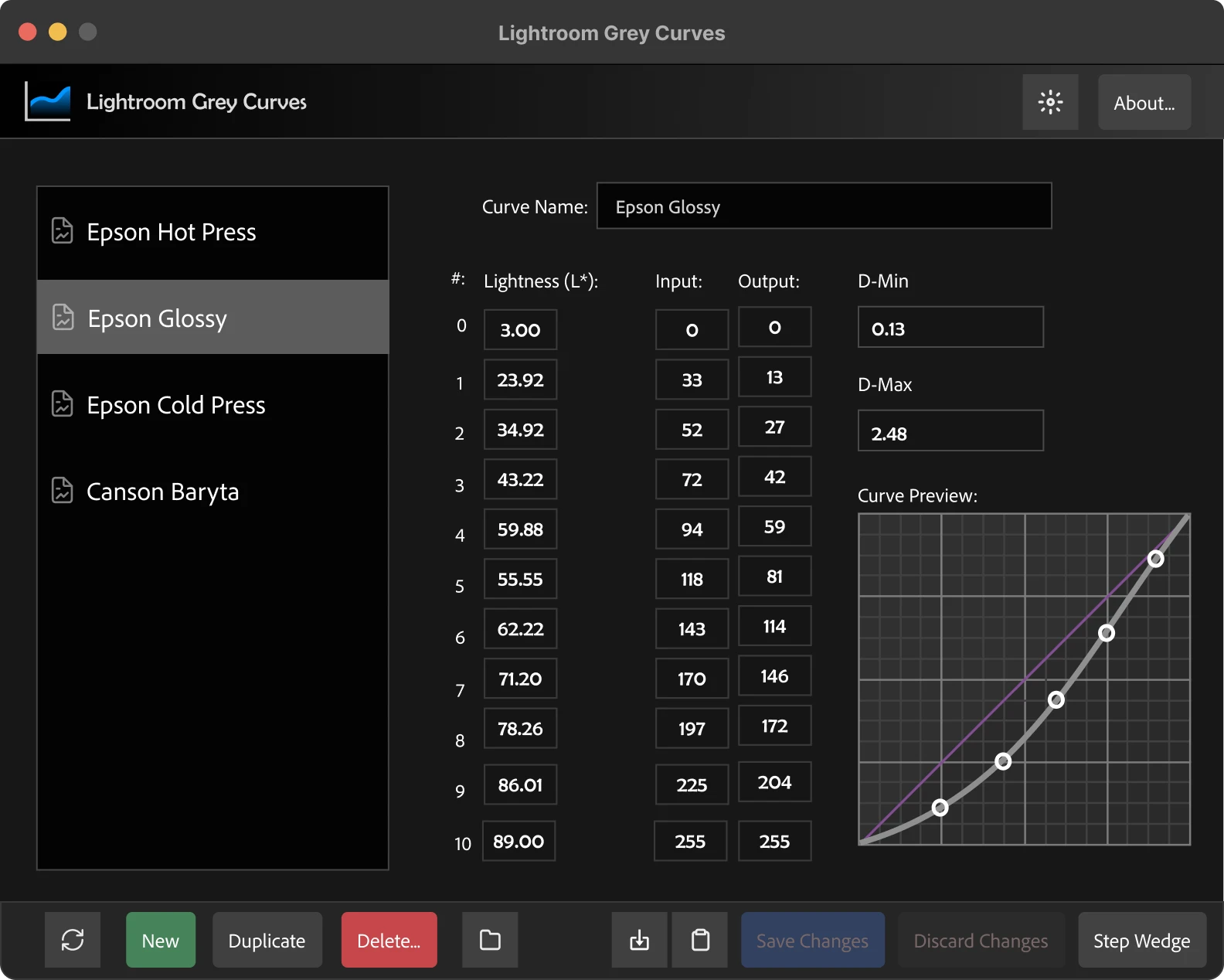Click the Lightroom Grey Curves app logo
The height and width of the screenshot is (980, 1224).
click(x=48, y=101)
